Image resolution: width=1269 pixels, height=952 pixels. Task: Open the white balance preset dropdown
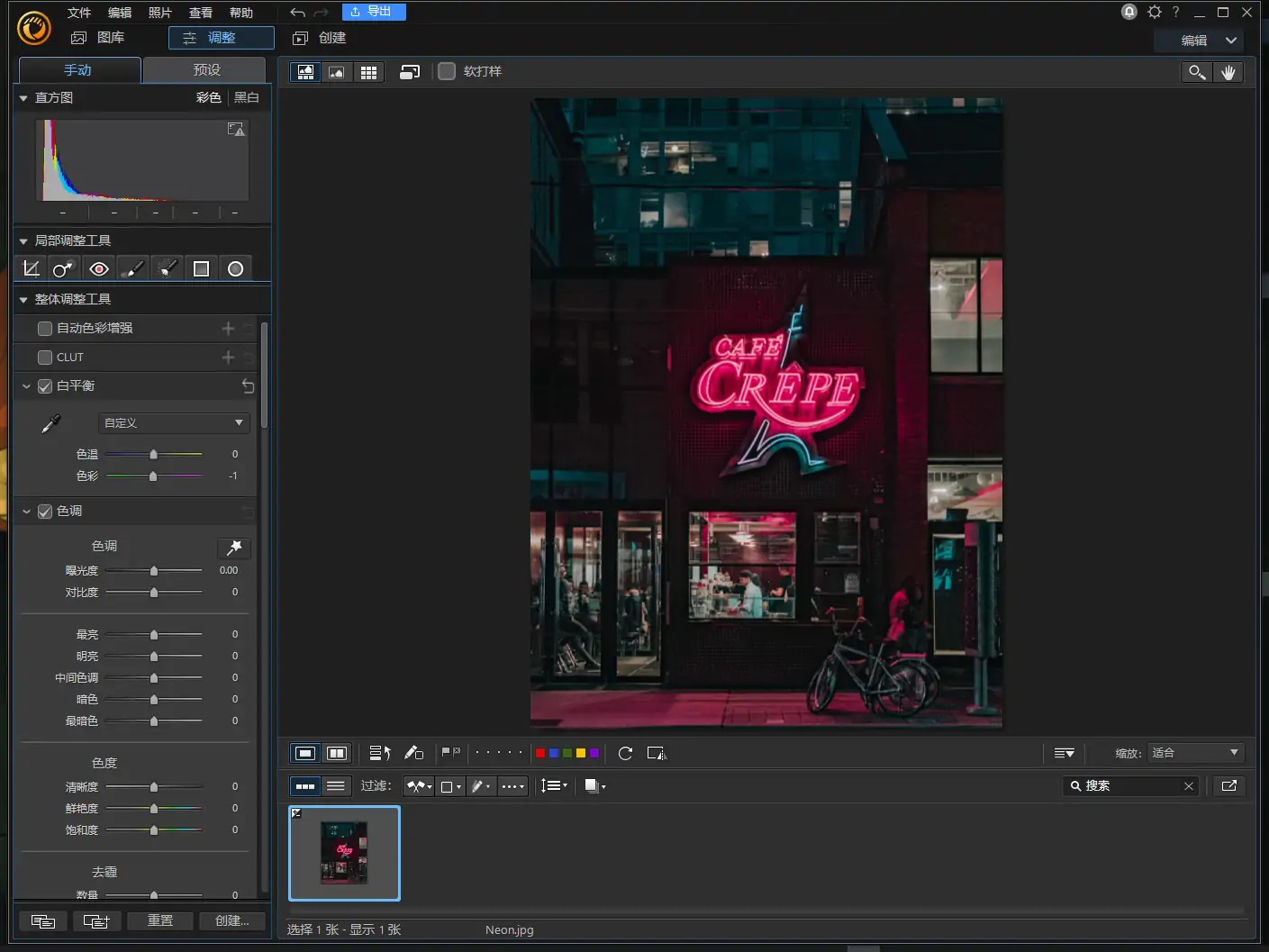pos(173,422)
